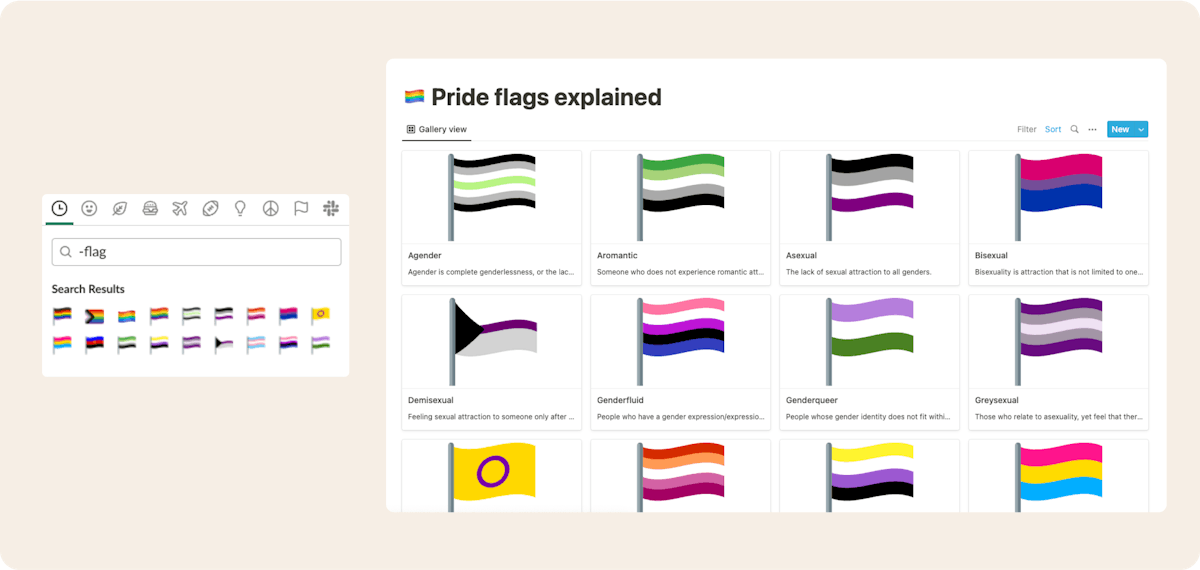The height and width of the screenshot is (570, 1200).
Task: Open the Slack custom emoji category
Action: pos(330,208)
